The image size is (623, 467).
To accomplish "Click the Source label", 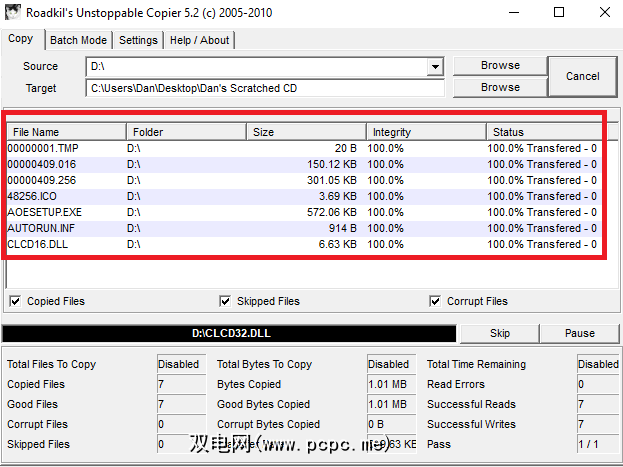I will pyautogui.click(x=41, y=66).
